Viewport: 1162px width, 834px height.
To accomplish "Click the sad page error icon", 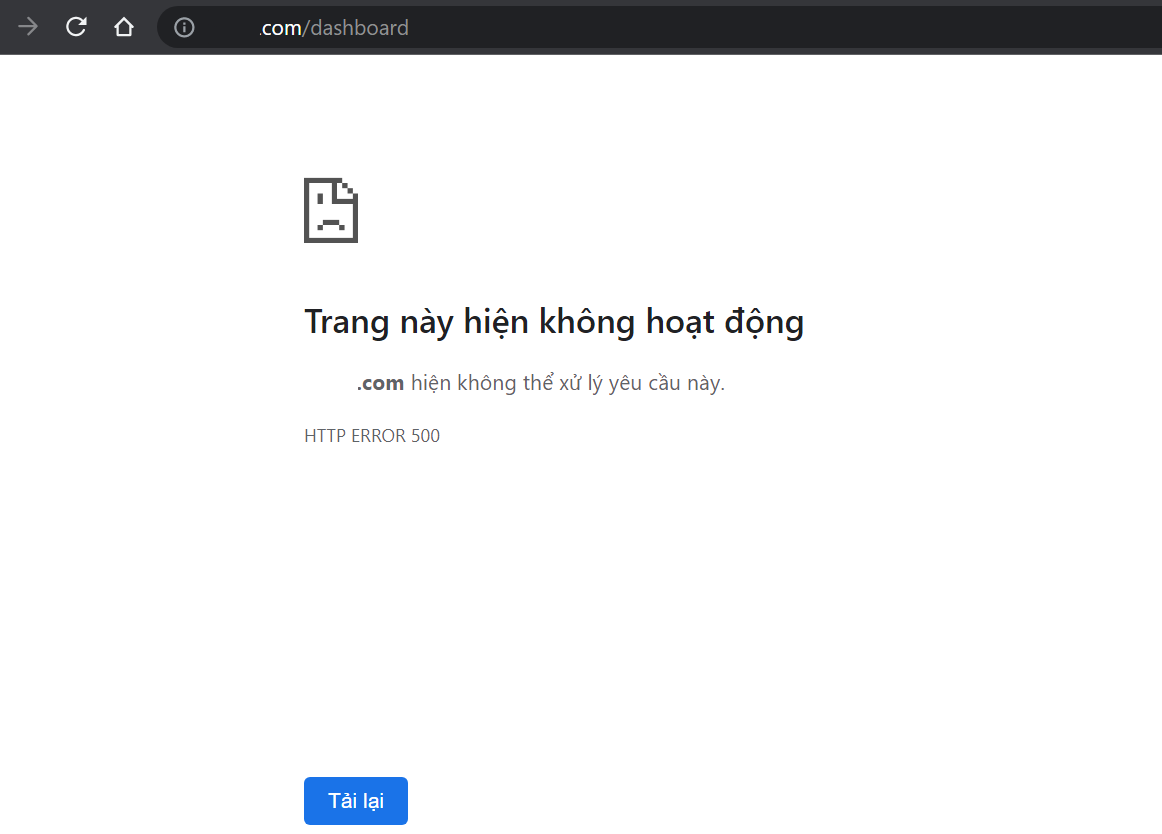I will coord(331,211).
